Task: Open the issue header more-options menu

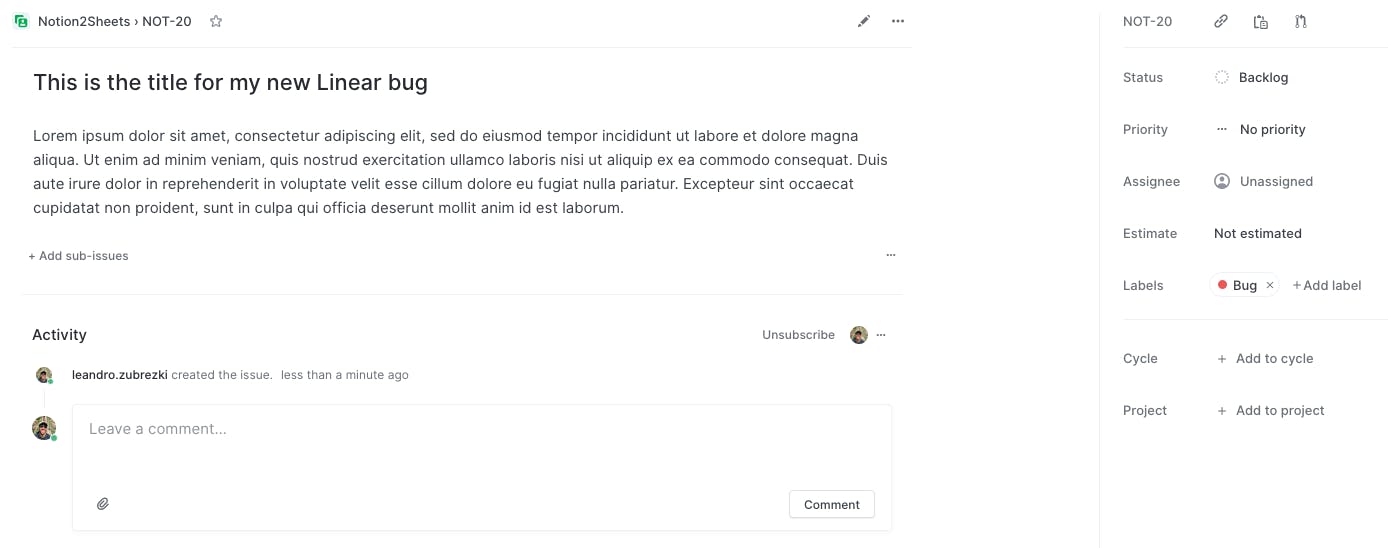Action: (898, 21)
